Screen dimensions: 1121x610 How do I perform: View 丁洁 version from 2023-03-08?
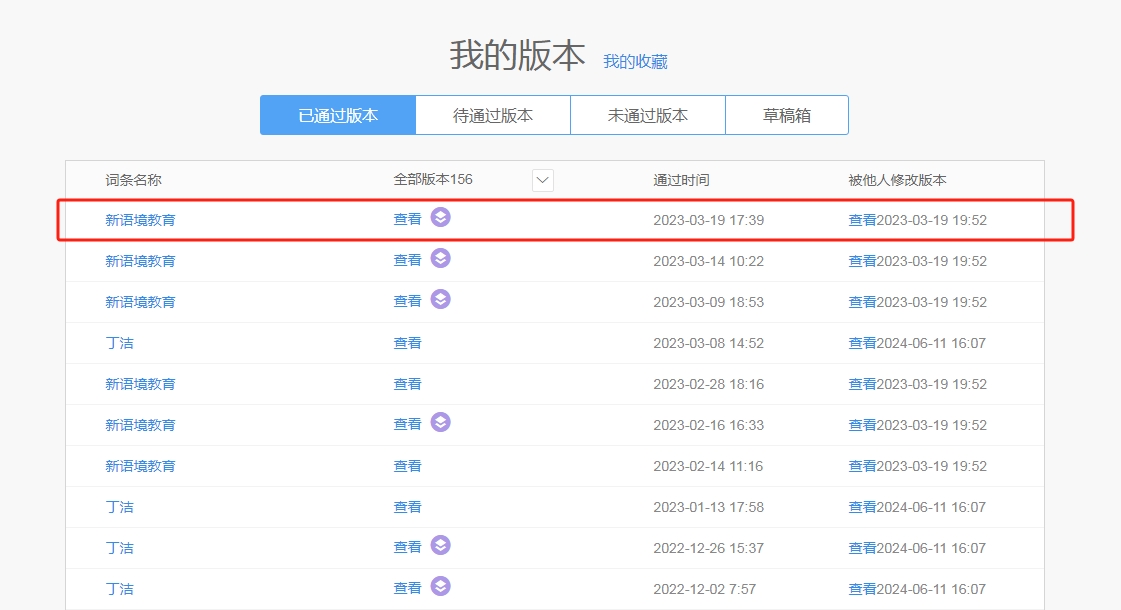tap(407, 341)
